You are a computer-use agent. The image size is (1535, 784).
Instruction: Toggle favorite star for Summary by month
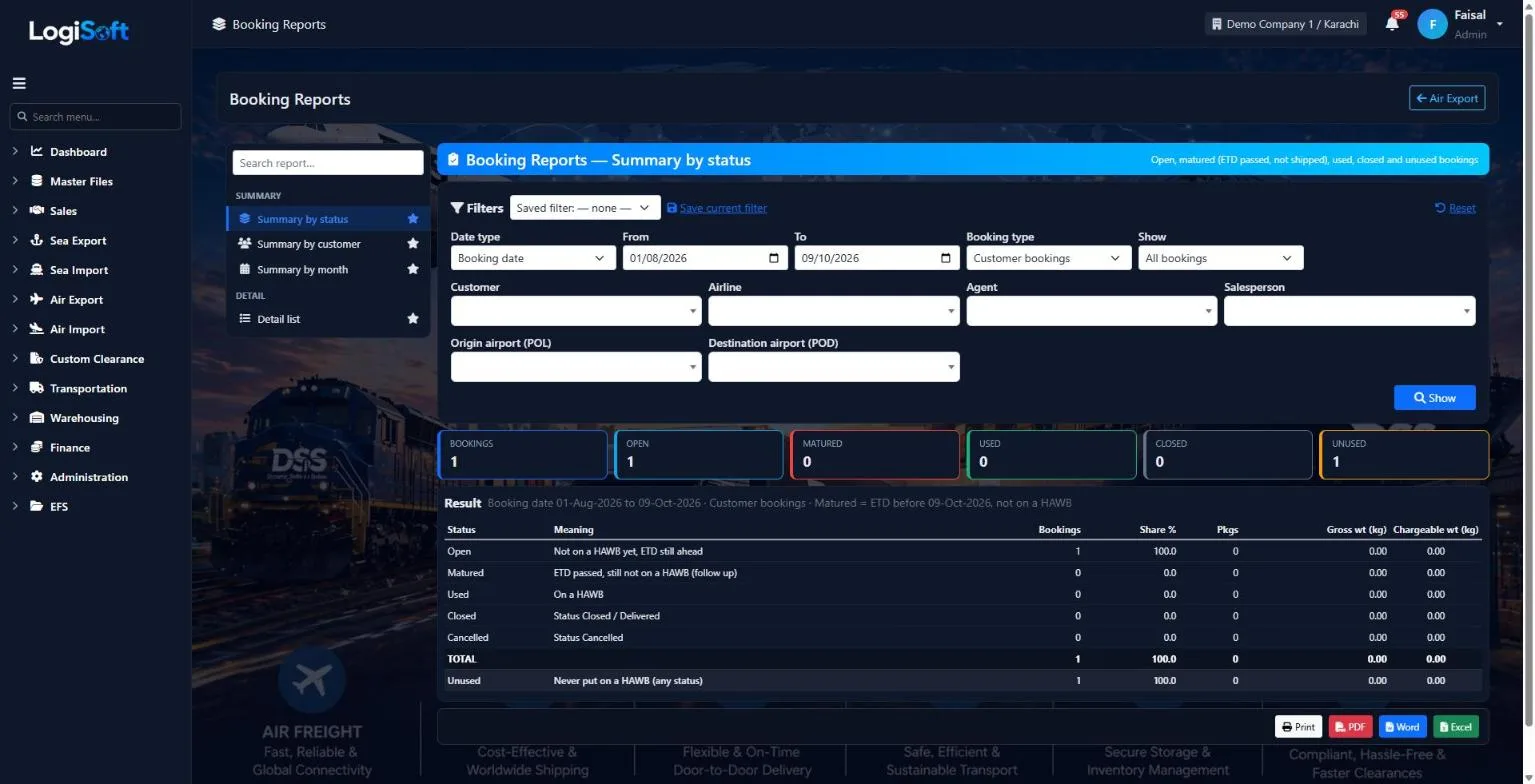tap(413, 269)
